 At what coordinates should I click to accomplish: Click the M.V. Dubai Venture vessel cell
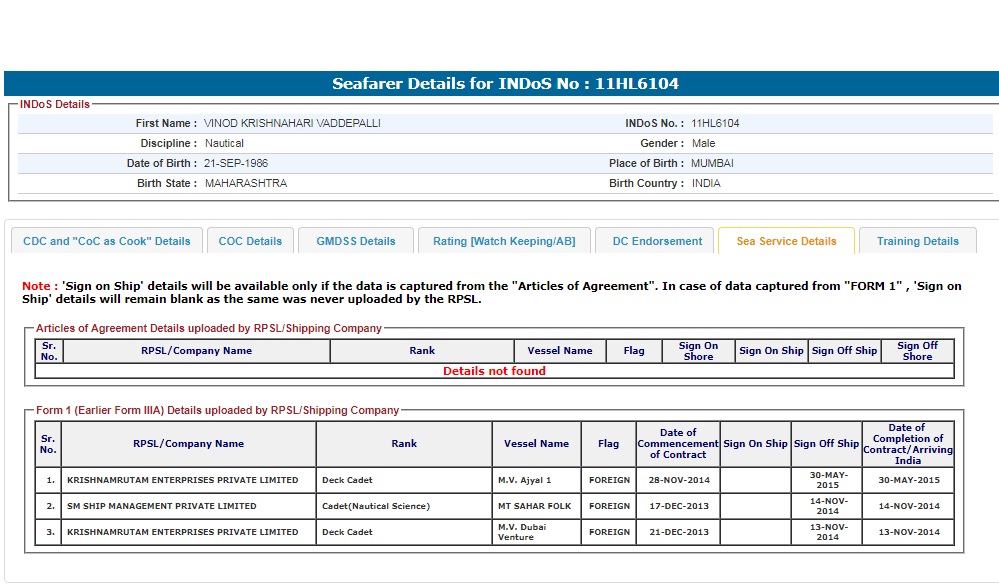524,532
